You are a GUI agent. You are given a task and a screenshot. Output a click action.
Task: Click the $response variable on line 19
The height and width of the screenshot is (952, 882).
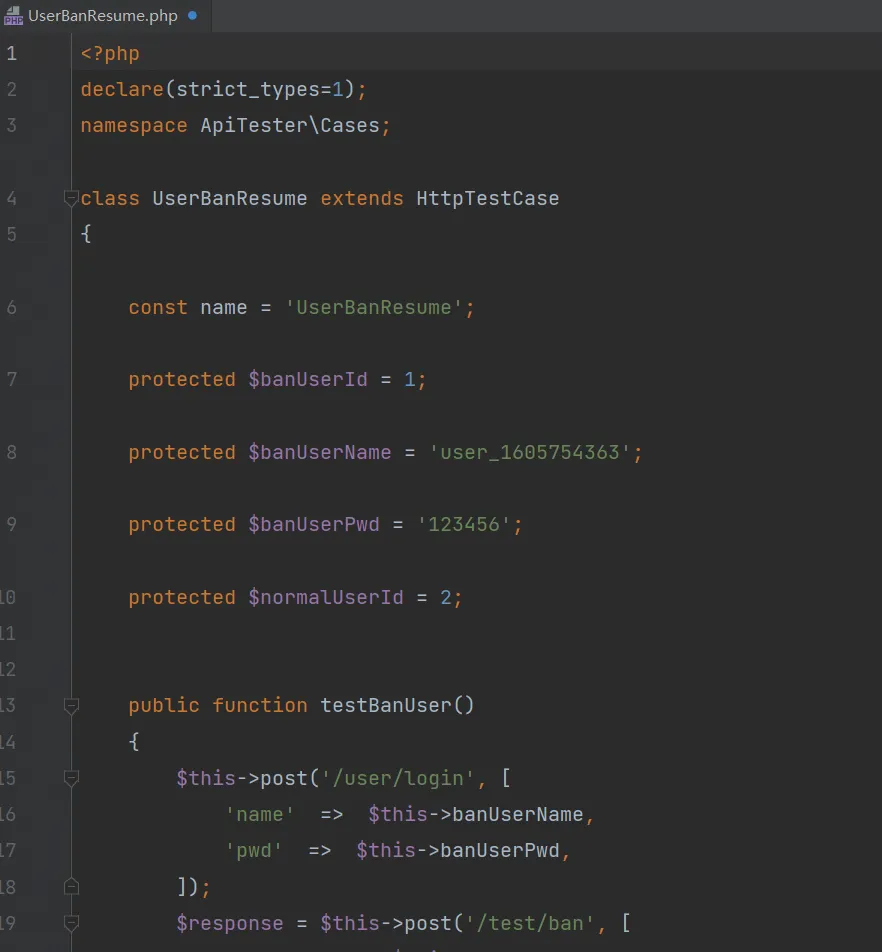(230, 922)
